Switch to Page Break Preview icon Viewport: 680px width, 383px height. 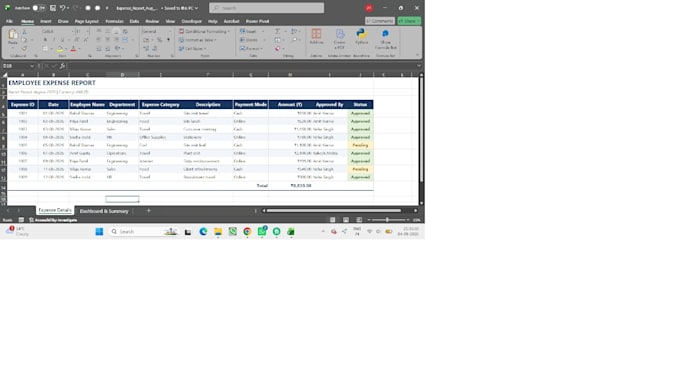(359, 220)
